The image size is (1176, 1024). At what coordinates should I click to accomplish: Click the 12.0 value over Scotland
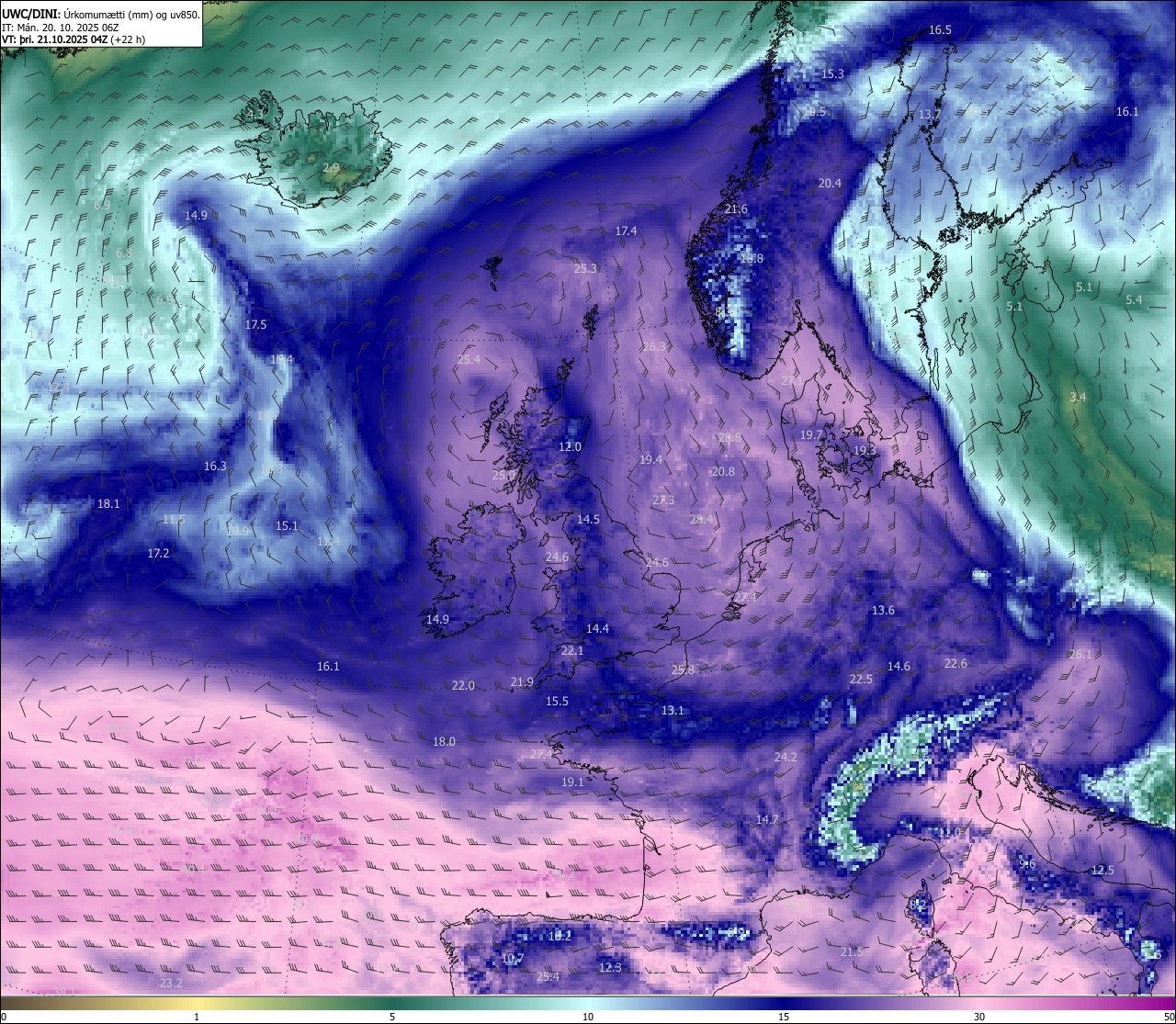pyautogui.click(x=570, y=447)
